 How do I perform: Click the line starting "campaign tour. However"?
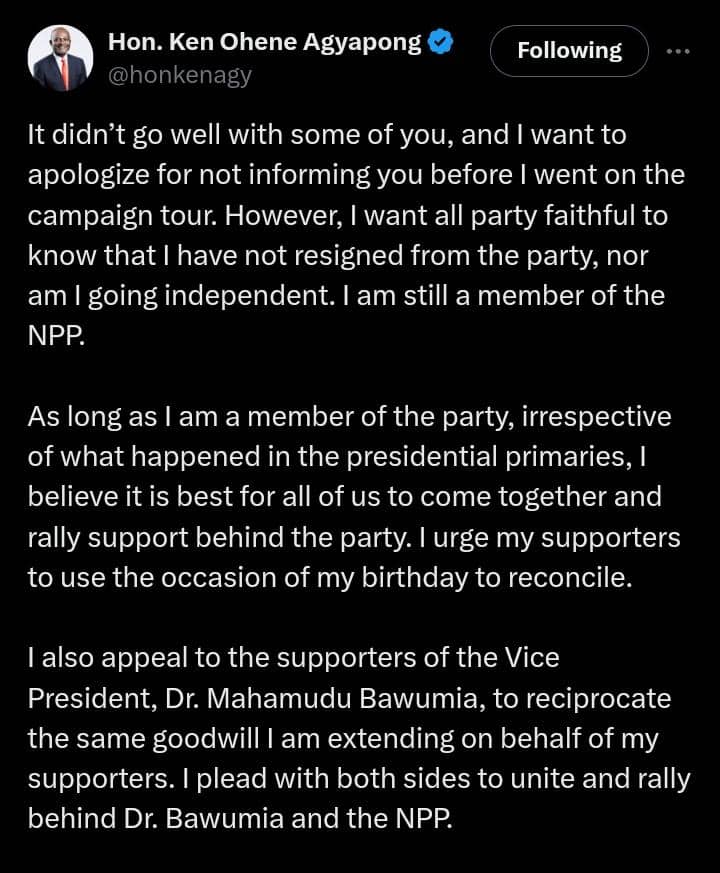(347, 216)
